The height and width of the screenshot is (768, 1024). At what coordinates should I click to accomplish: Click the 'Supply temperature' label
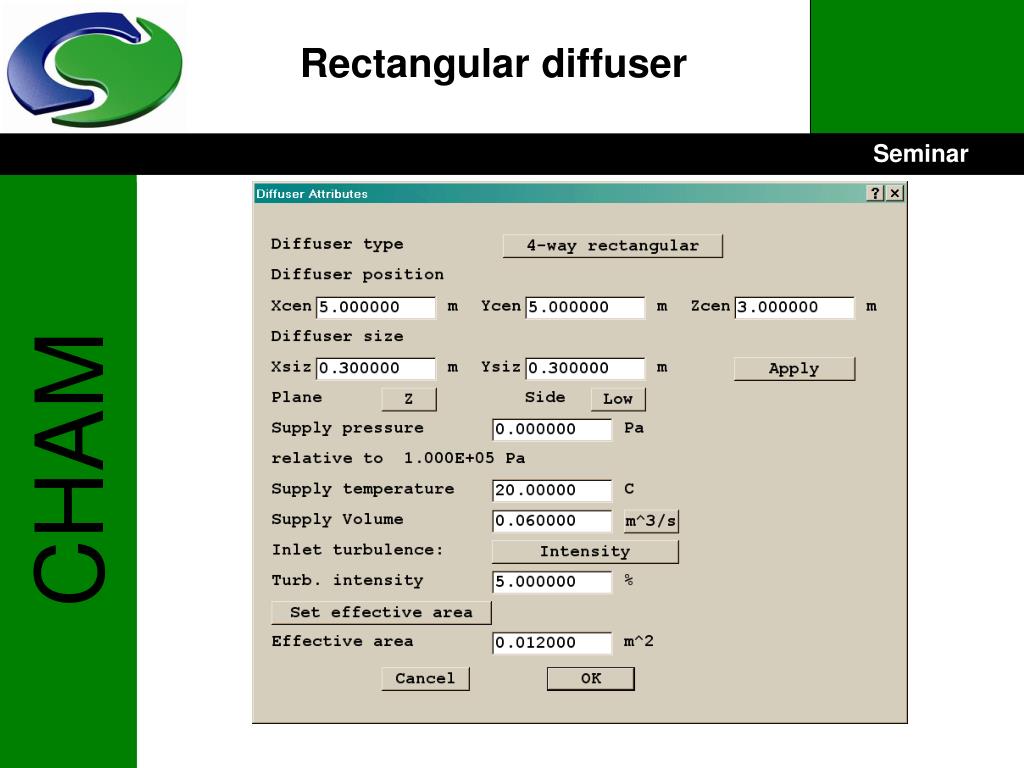tap(362, 489)
